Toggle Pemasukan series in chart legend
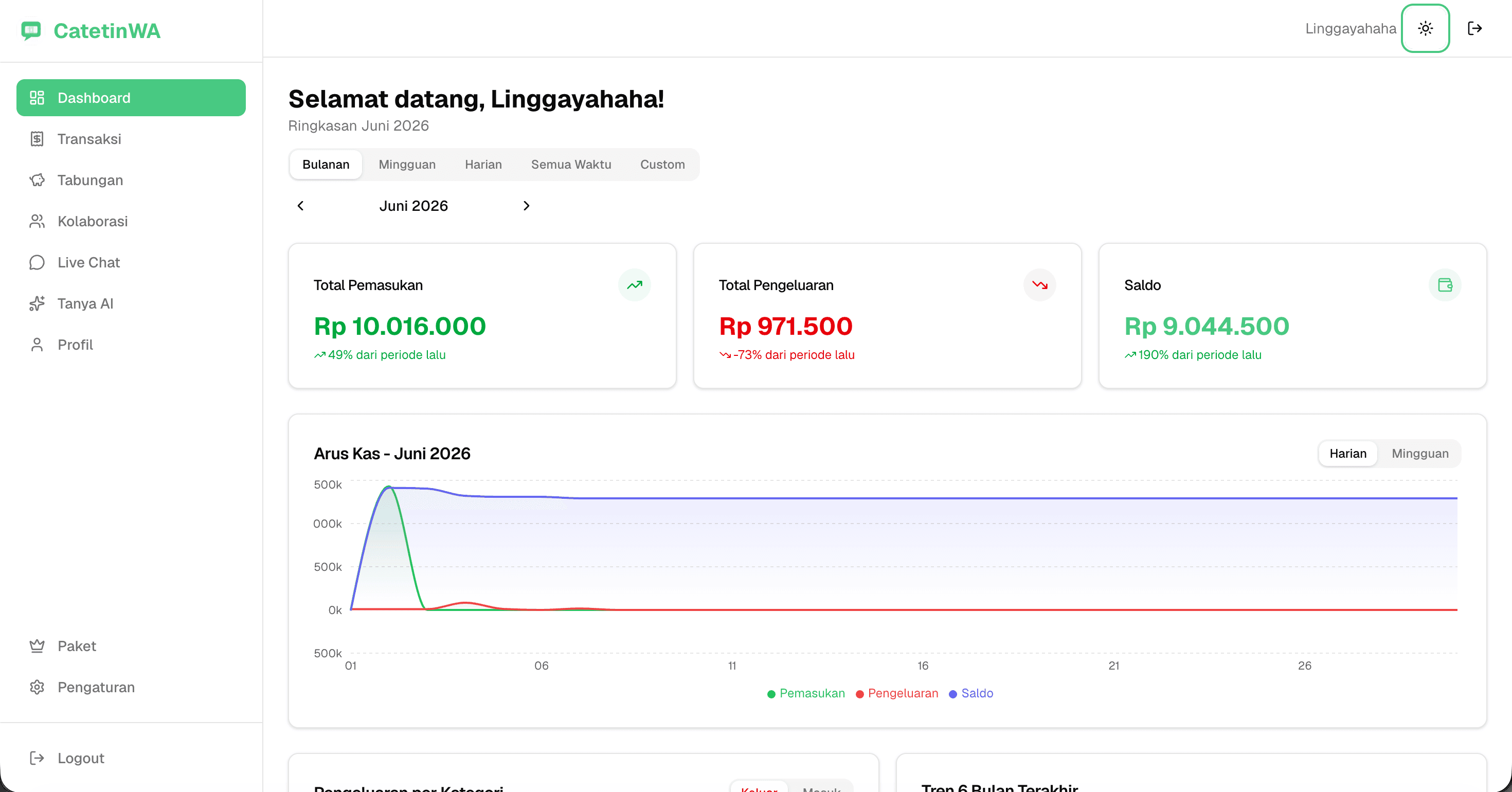 tap(806, 693)
